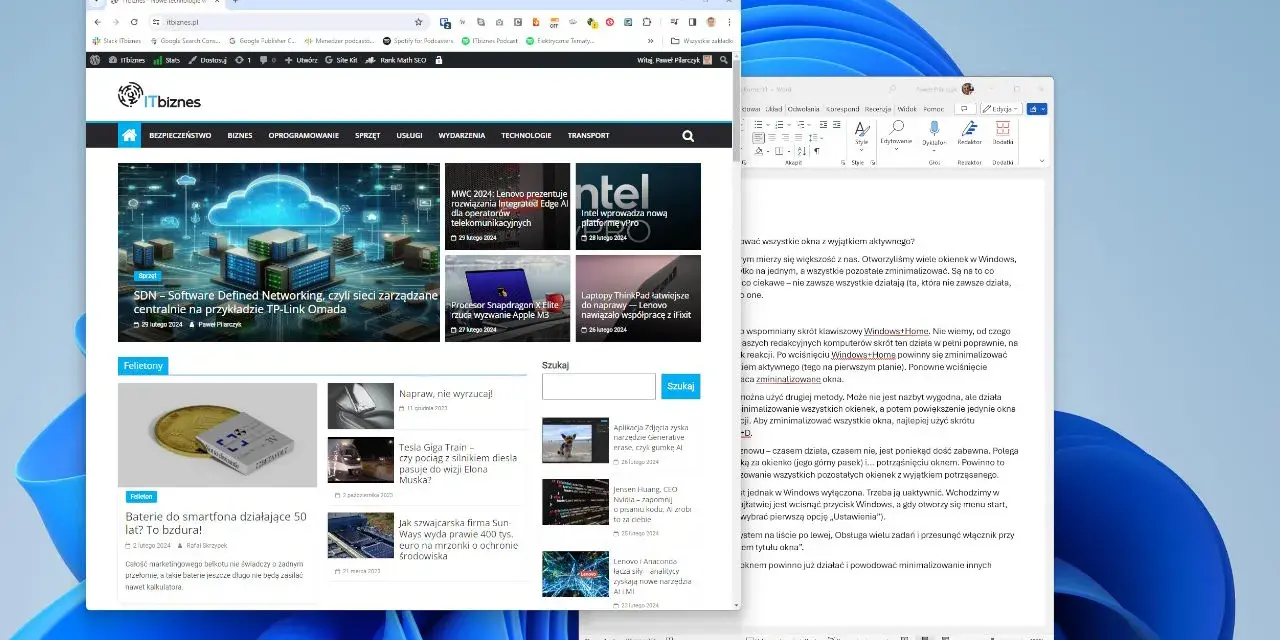Align text right in Word
Viewport: 1280px width, 640px height.
(785, 137)
